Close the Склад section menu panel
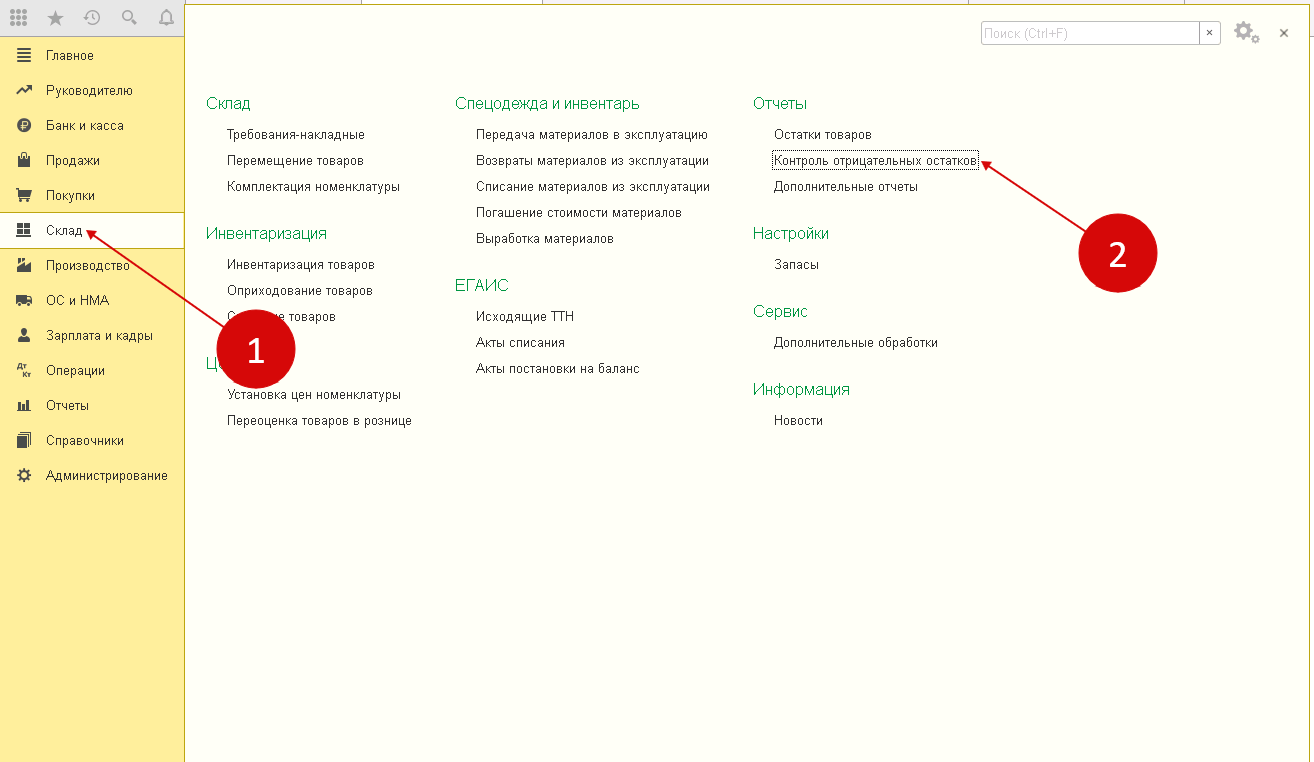The width and height of the screenshot is (1314, 762). point(1284,33)
